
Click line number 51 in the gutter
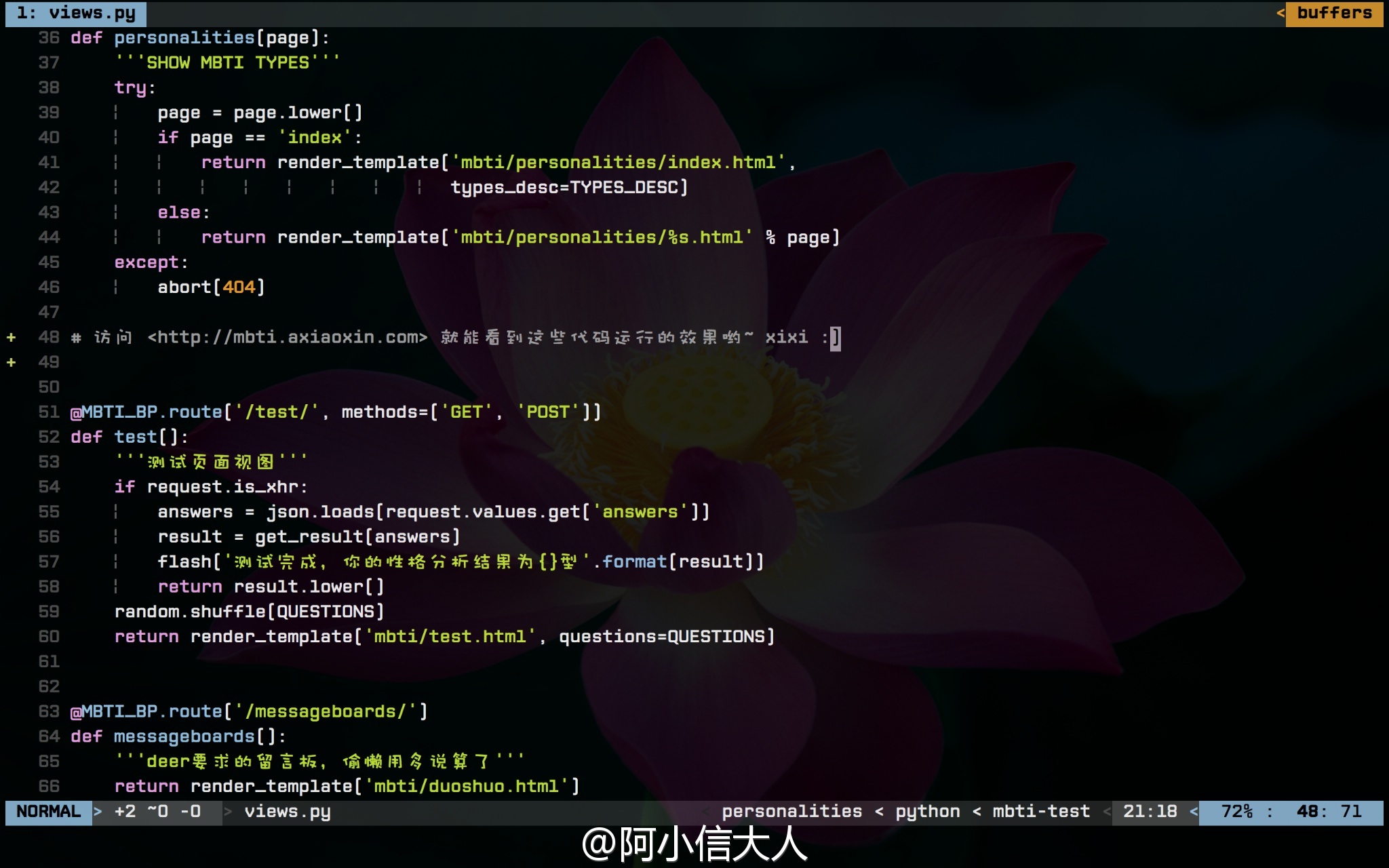coord(49,412)
